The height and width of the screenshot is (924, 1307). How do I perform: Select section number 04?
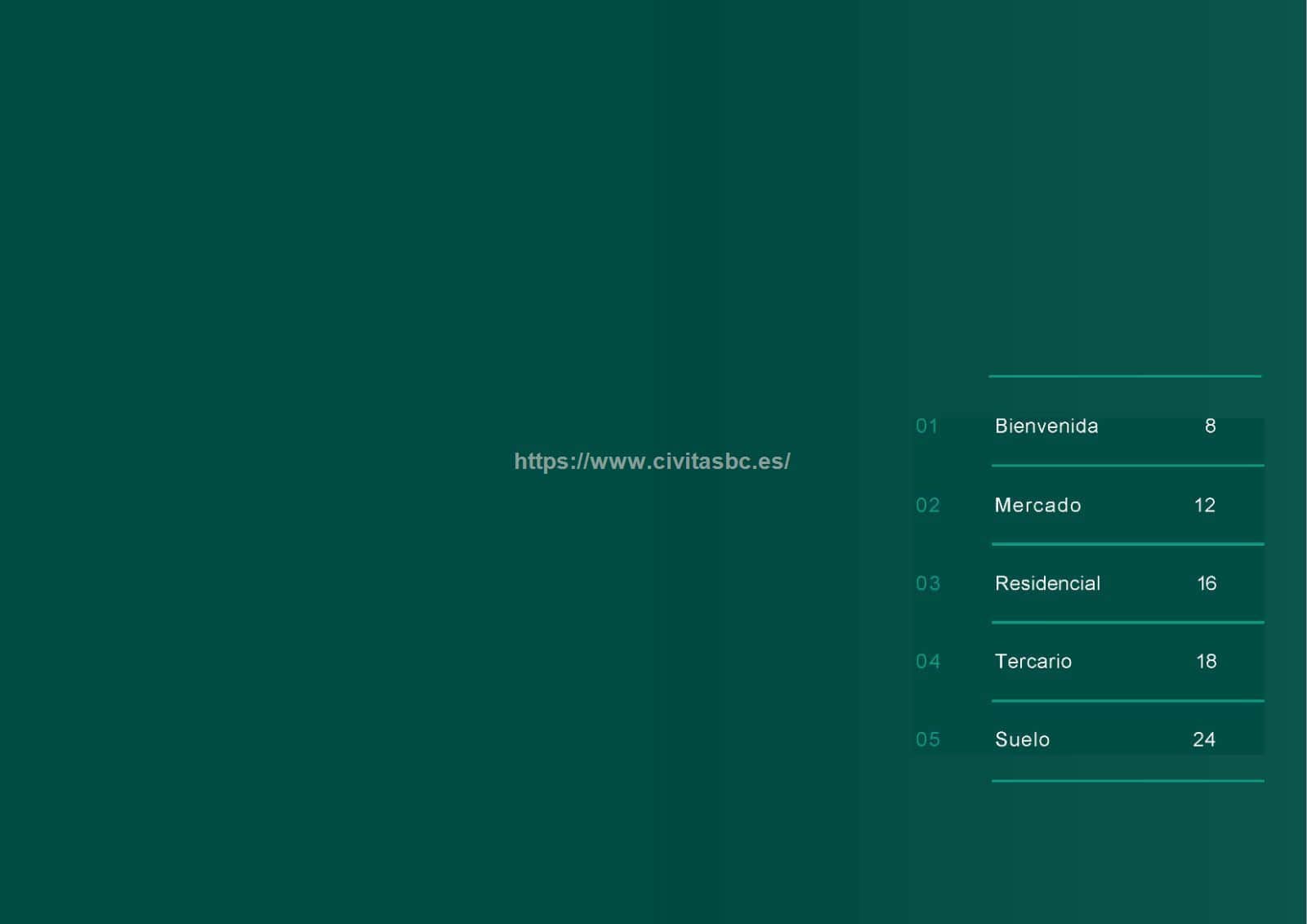[927, 662]
